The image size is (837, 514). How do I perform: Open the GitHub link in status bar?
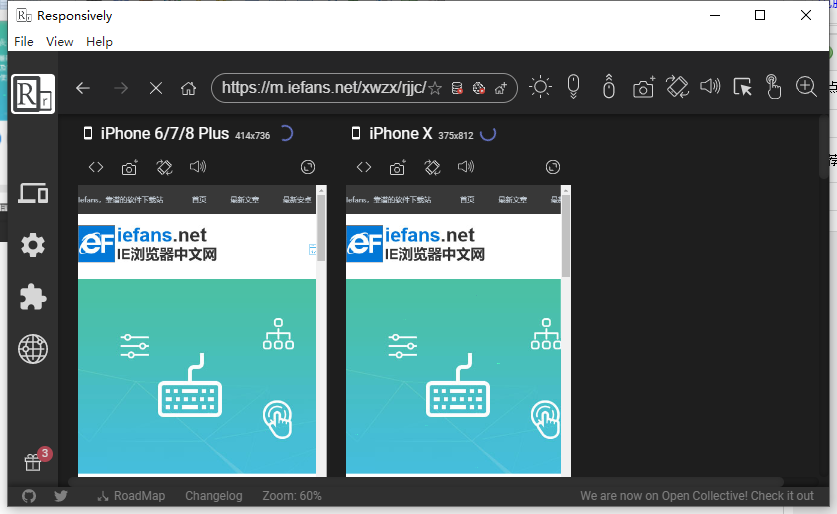29,496
